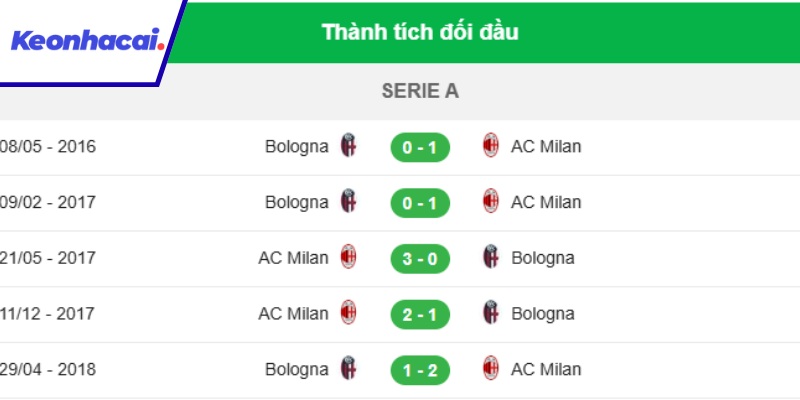Click Bologna crest in 09/02-2017 row
This screenshot has height=400, width=800.
tap(348, 202)
